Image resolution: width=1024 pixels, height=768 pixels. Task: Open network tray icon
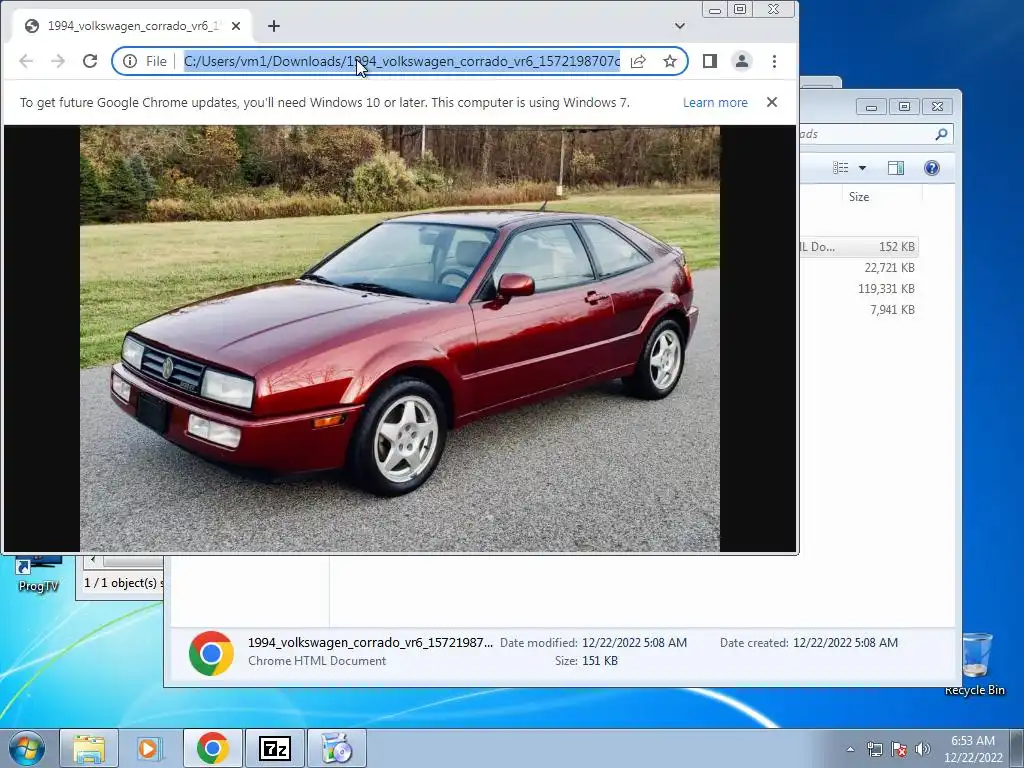pyautogui.click(x=874, y=749)
